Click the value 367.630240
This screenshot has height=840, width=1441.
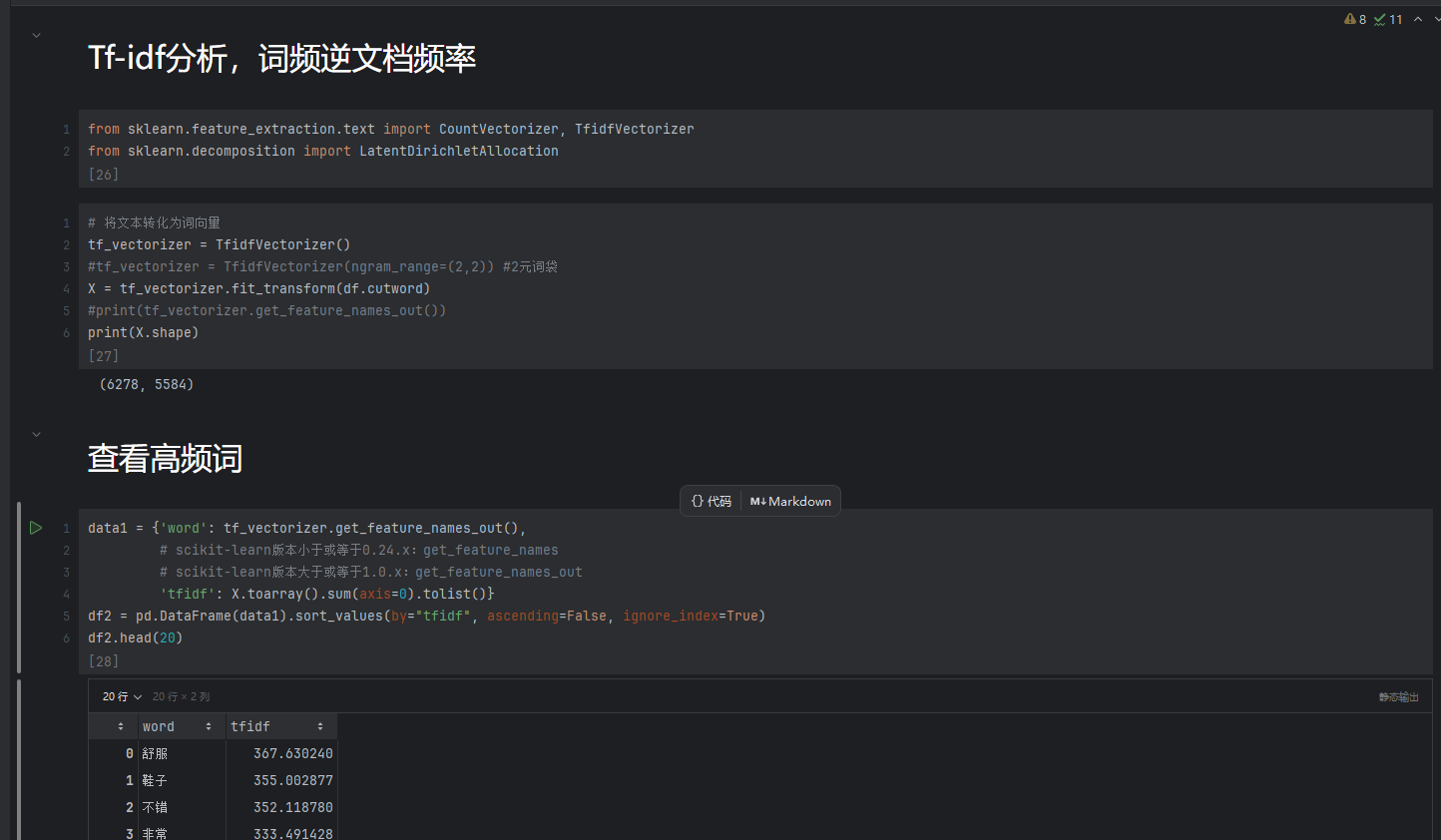[293, 753]
